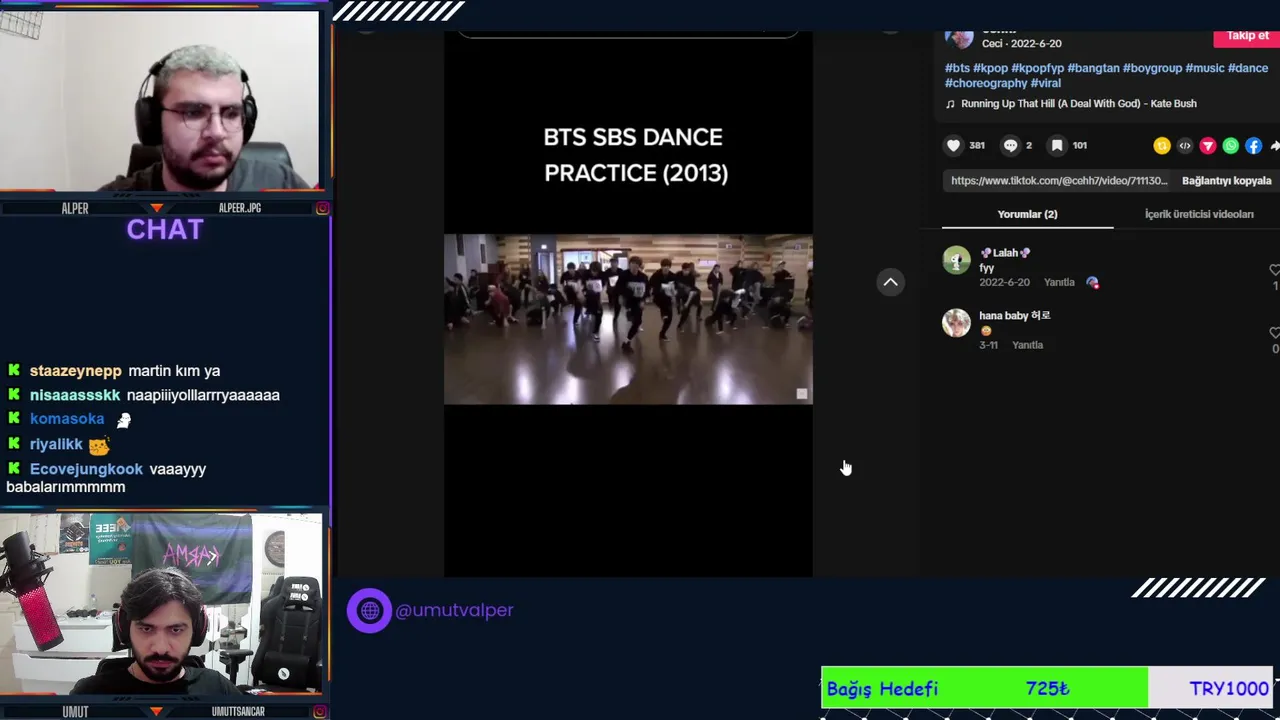Click the embed code icon

[x=1185, y=146]
